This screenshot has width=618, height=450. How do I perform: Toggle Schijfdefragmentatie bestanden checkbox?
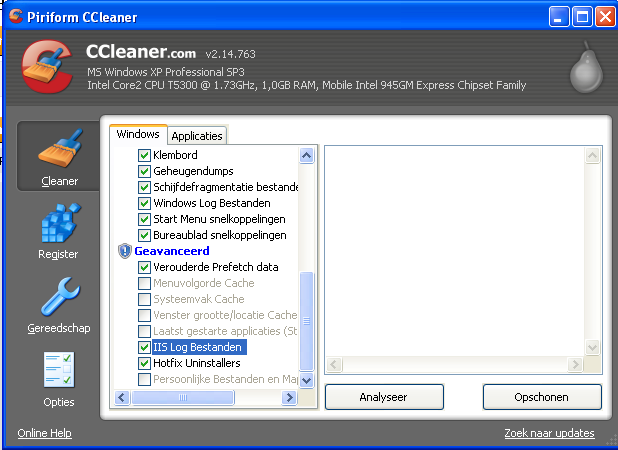pyautogui.click(x=144, y=187)
